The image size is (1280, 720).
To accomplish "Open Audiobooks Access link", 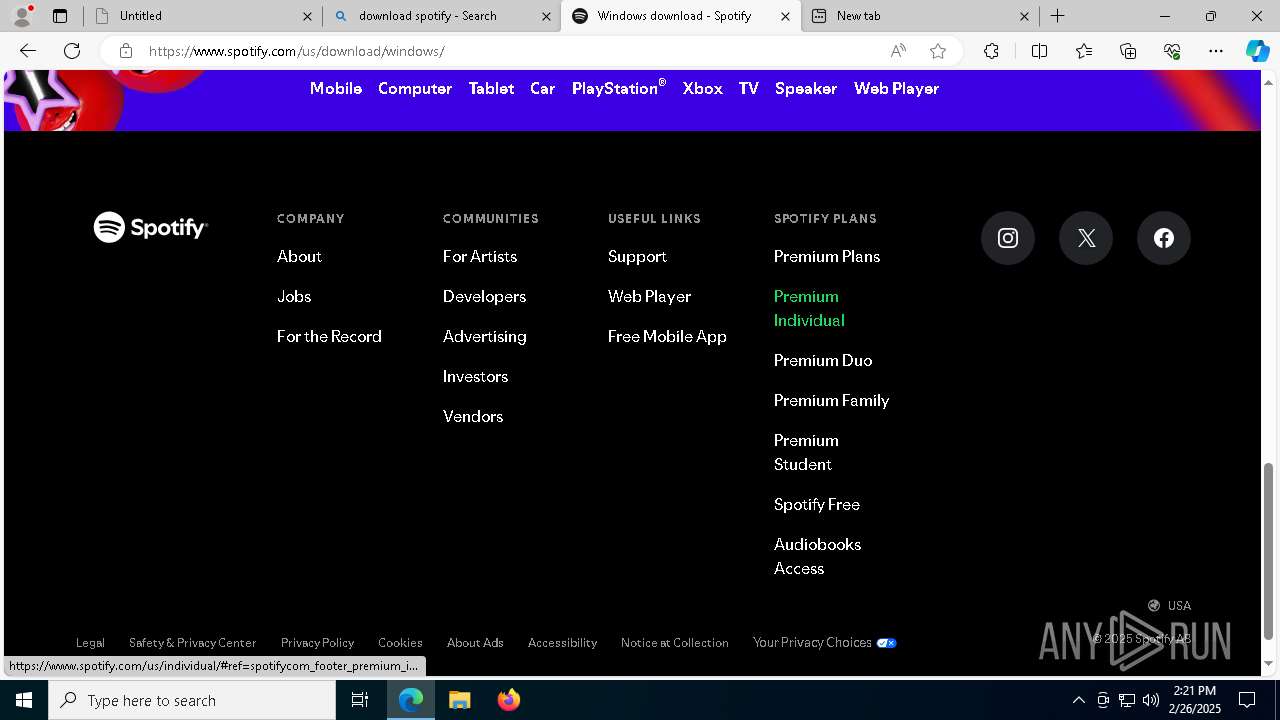I will 817,556.
